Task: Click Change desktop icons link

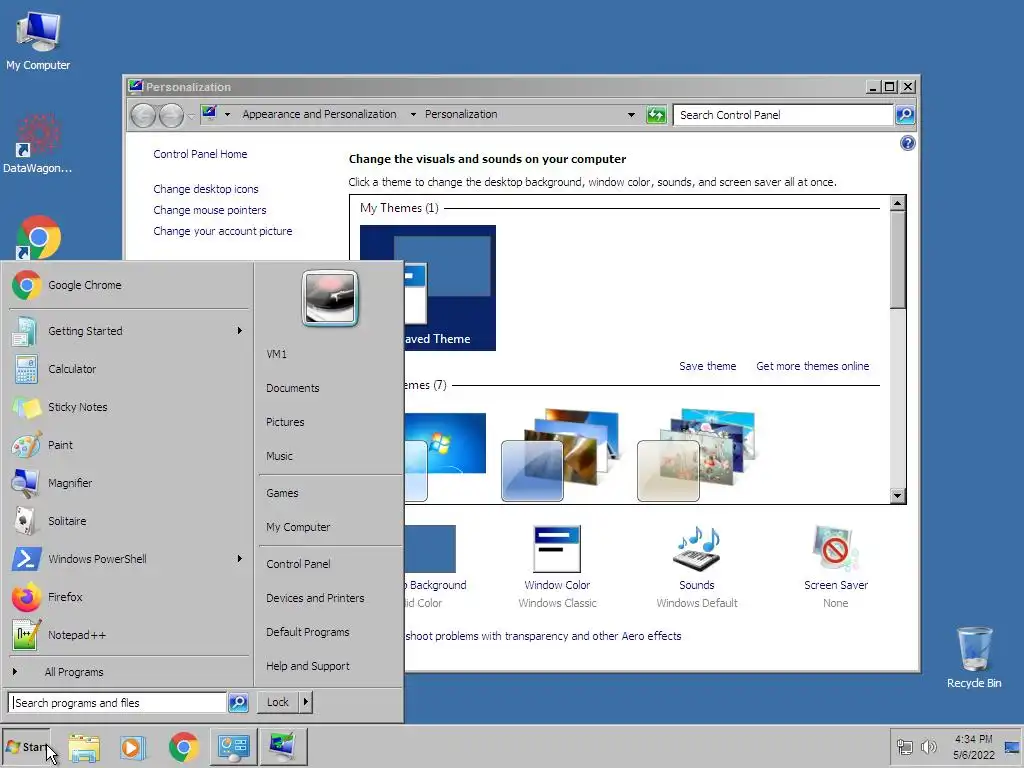Action: point(206,189)
